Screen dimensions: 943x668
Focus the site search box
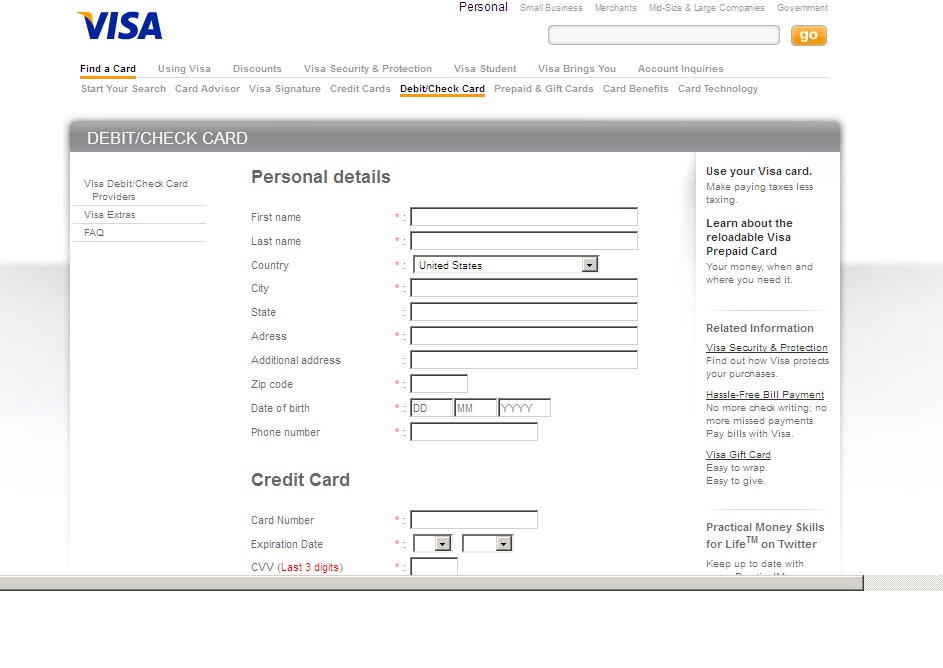[x=664, y=35]
